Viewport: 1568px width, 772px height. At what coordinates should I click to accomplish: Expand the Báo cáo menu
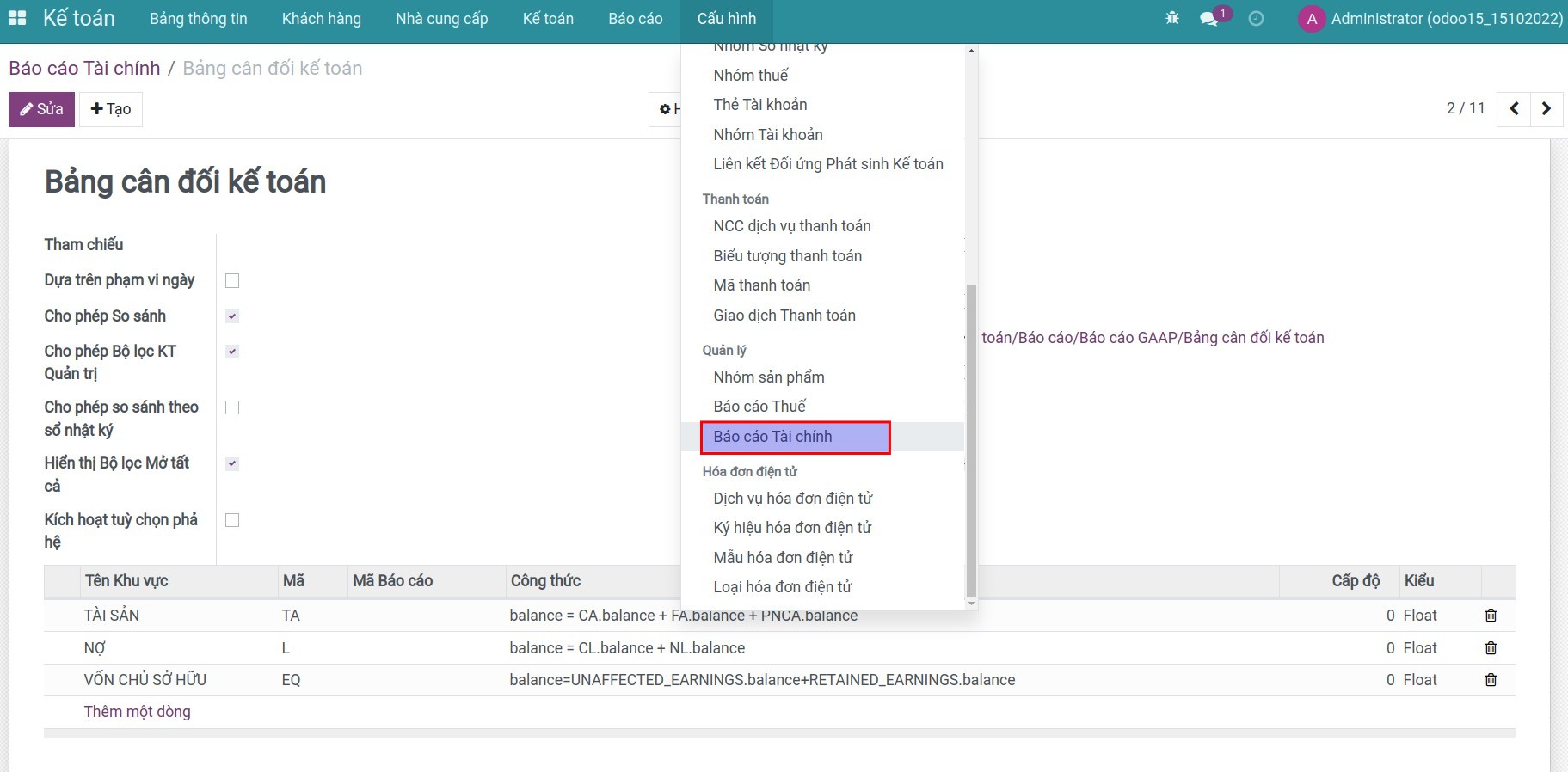[635, 19]
